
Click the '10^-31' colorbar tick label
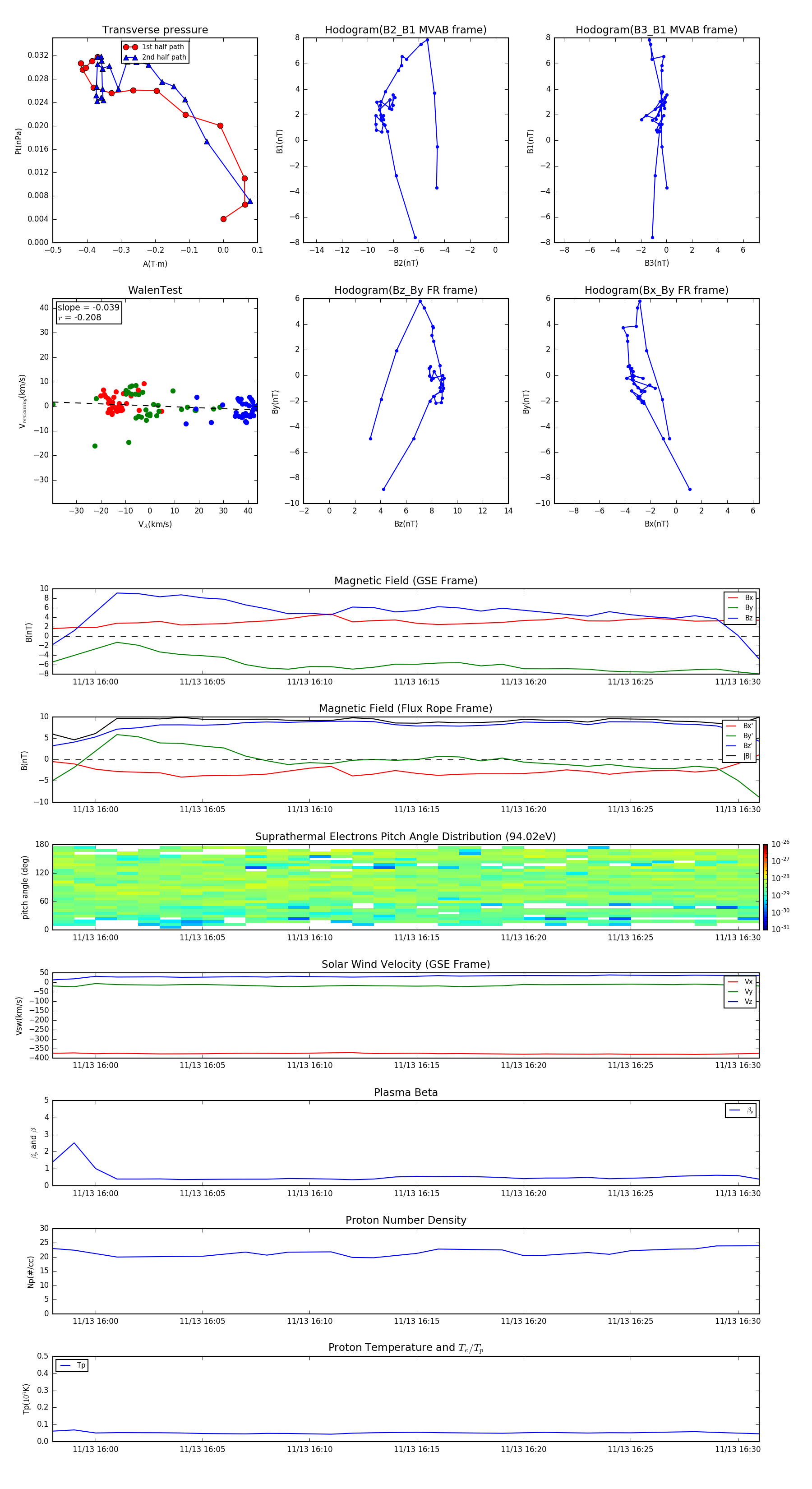click(780, 929)
